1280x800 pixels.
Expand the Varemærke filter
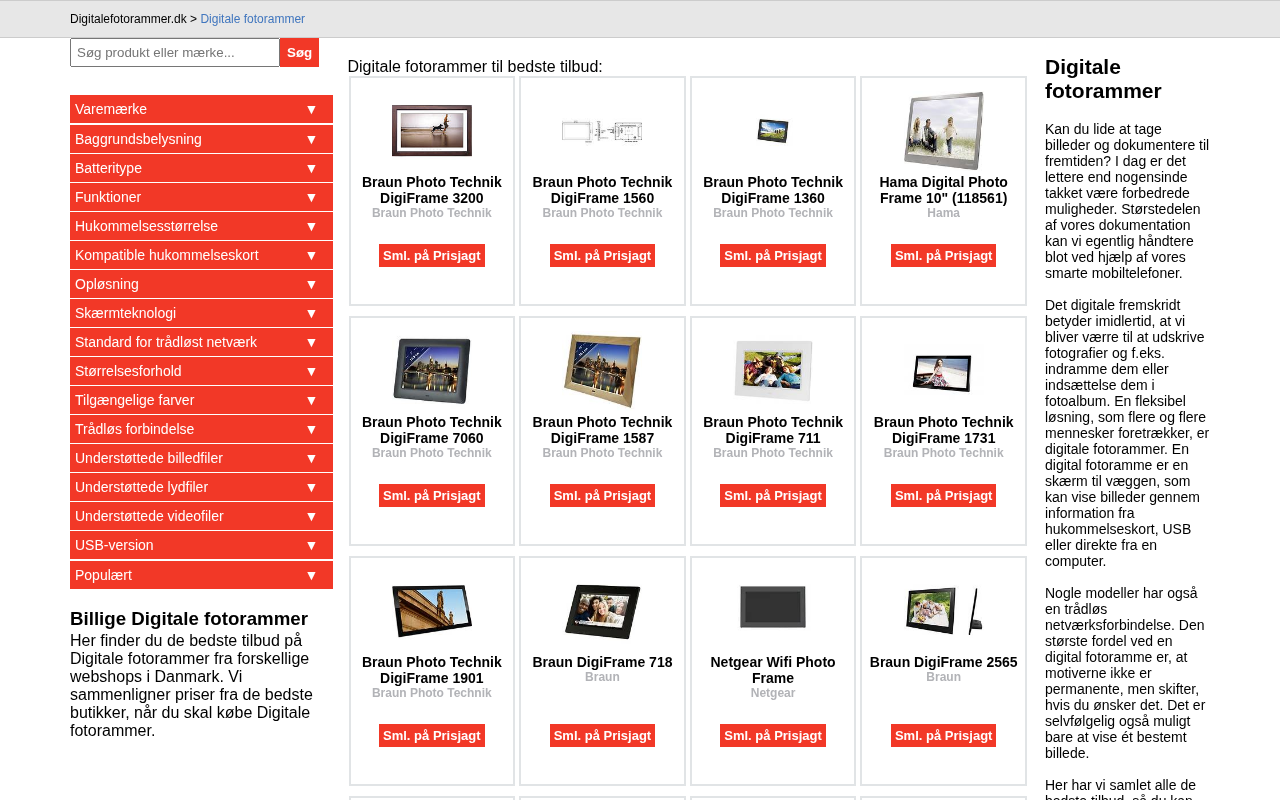(201, 109)
